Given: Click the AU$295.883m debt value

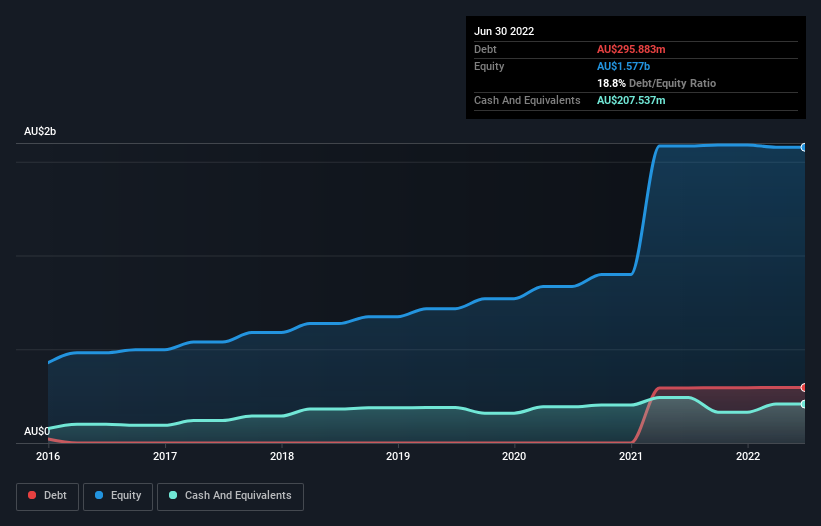Looking at the screenshot, I should pyautogui.click(x=631, y=49).
